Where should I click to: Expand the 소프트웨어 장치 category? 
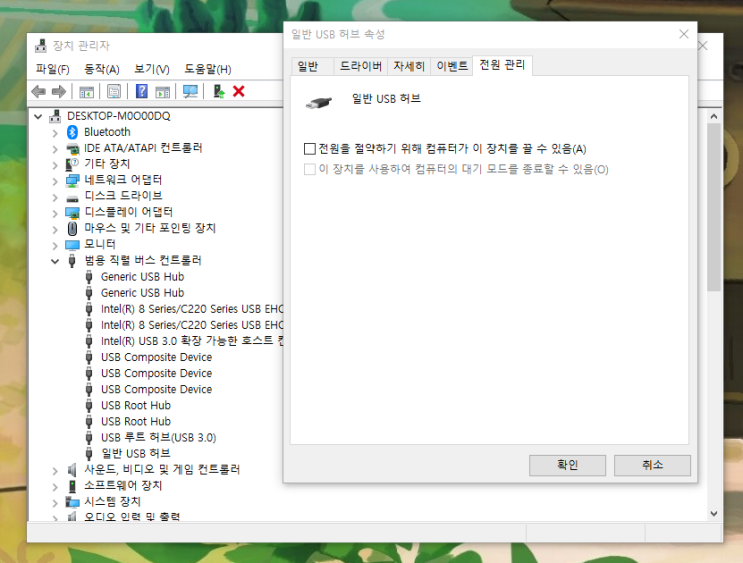click(55, 487)
